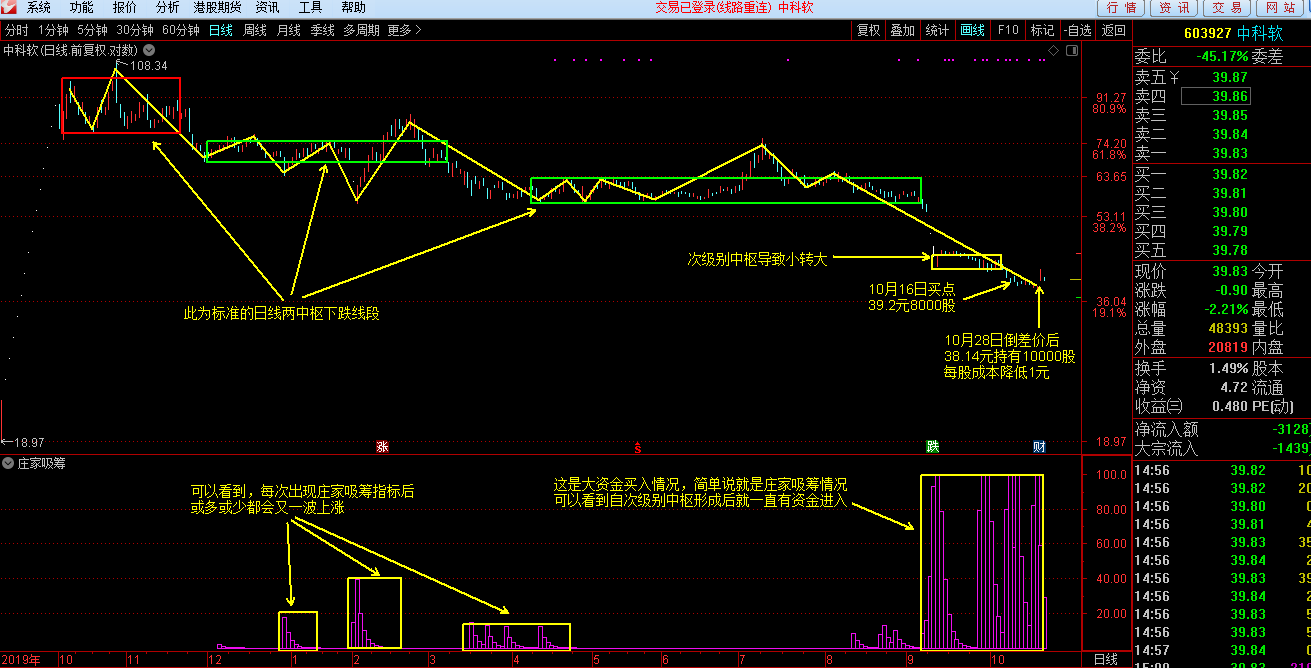Switch to the 5分钟 period

click(x=93, y=30)
